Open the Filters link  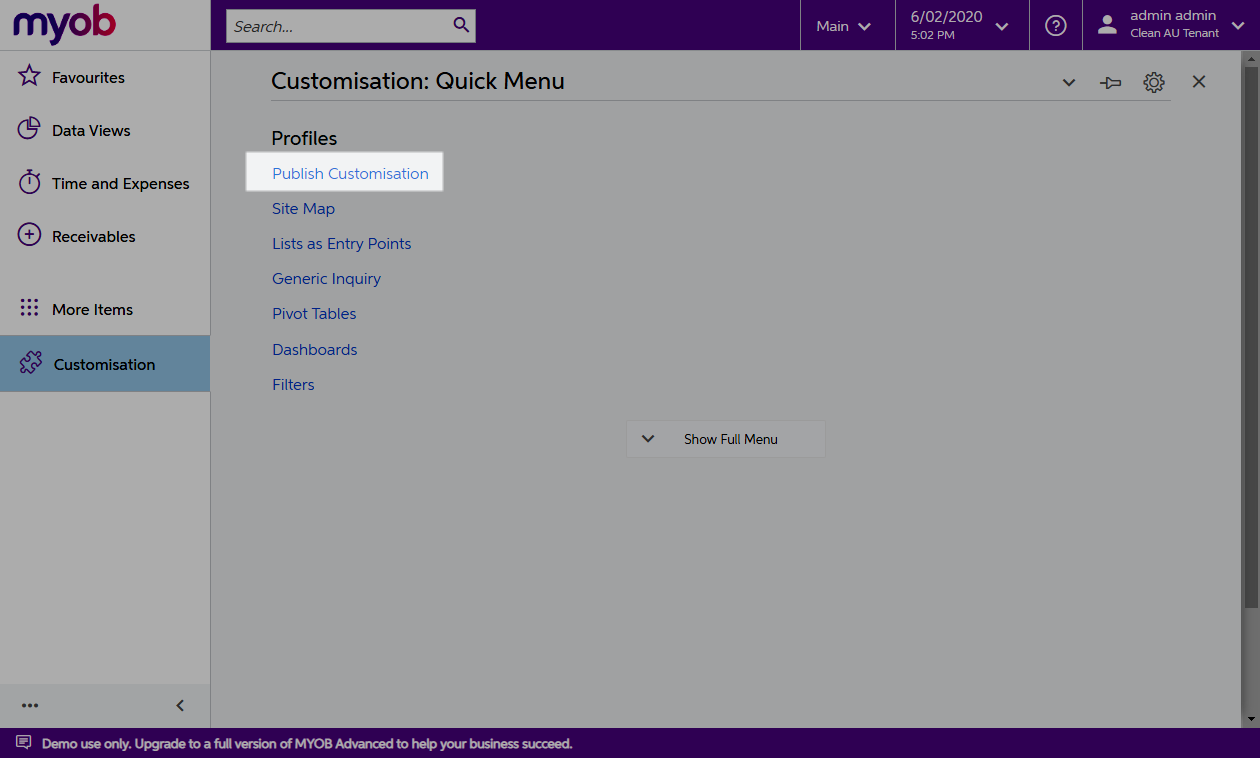[x=293, y=384]
